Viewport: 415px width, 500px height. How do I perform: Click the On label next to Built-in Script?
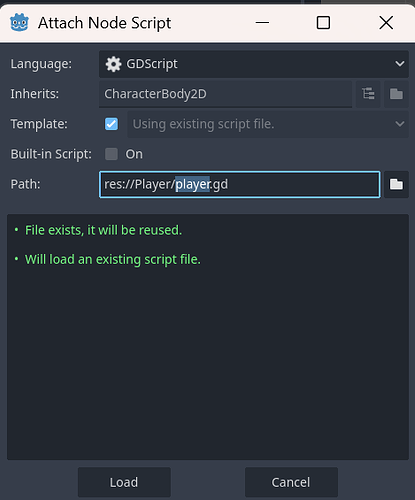tap(134, 154)
